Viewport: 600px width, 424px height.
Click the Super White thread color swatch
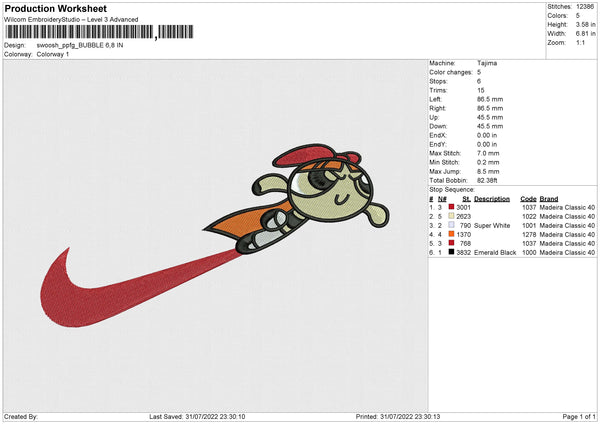pos(452,225)
